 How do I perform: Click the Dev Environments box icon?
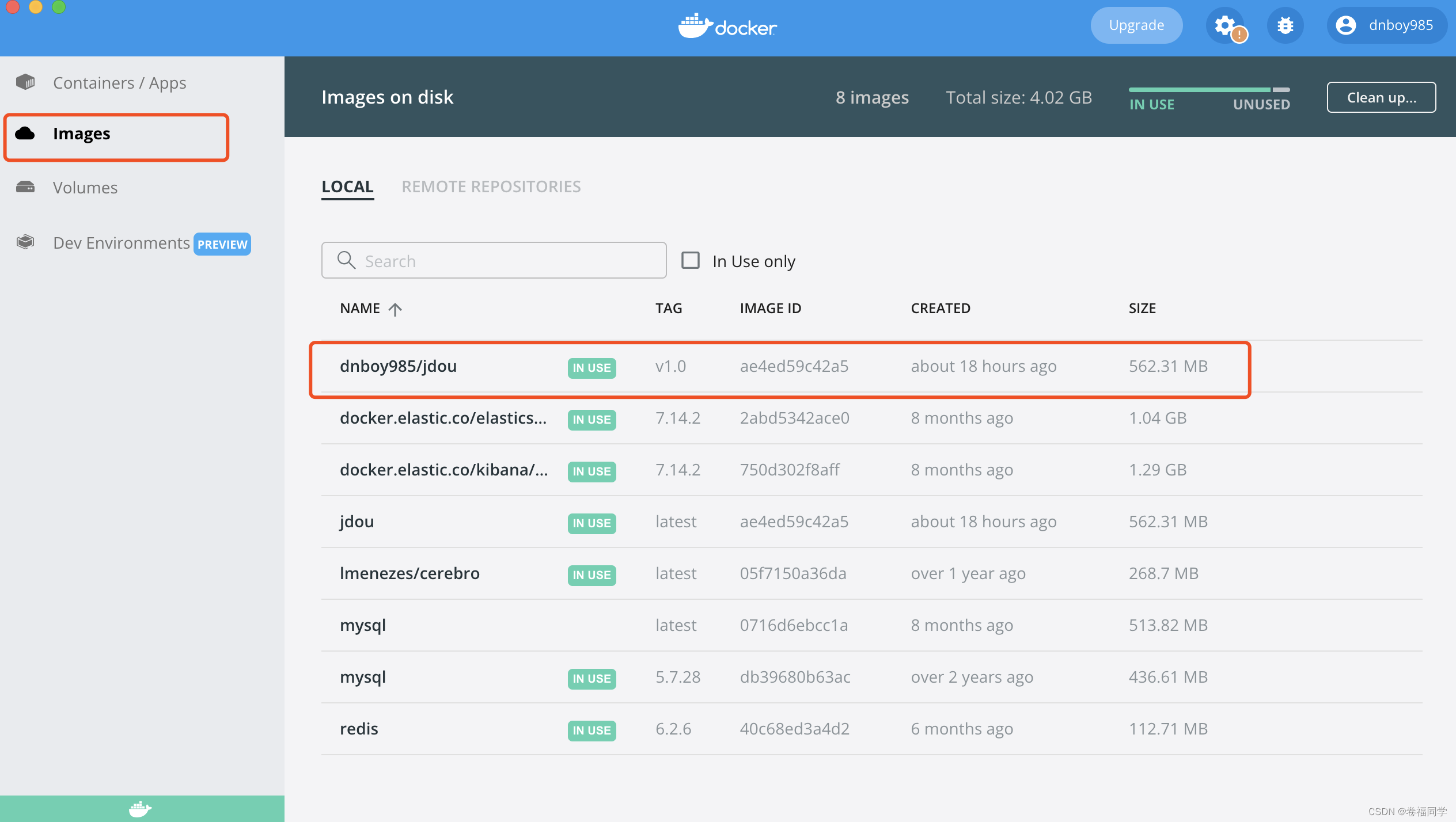pyautogui.click(x=25, y=242)
